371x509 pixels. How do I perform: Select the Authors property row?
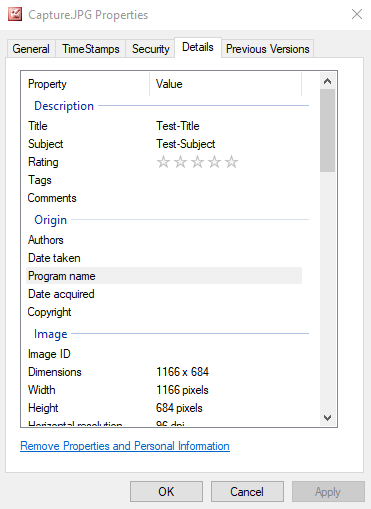coord(164,240)
